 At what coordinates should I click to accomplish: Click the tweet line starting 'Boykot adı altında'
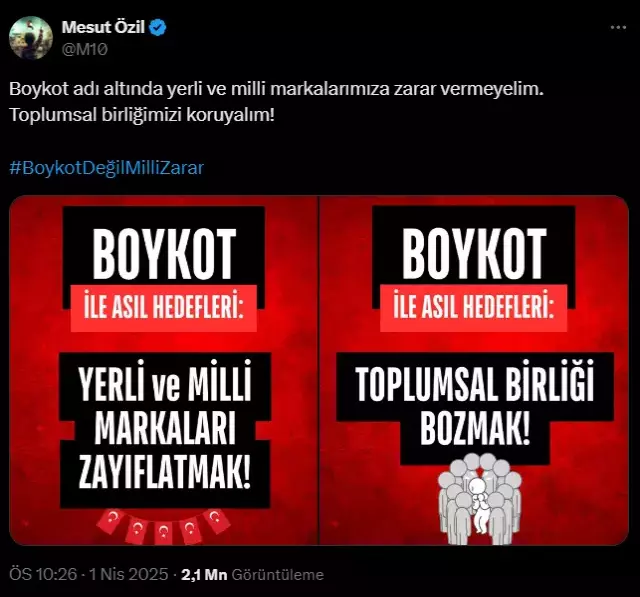pos(276,89)
